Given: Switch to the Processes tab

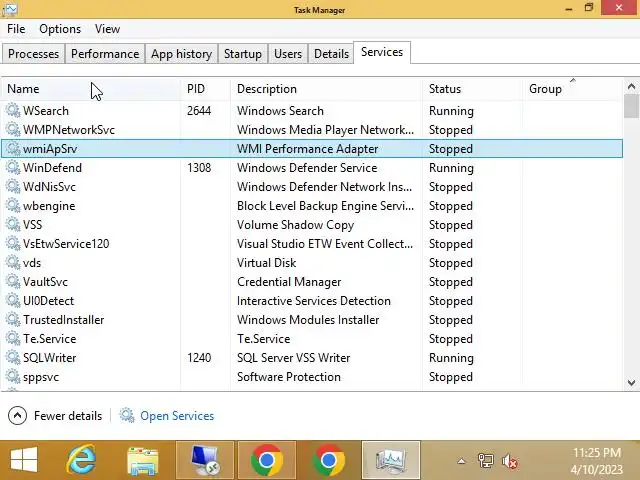Looking at the screenshot, I should [x=33, y=54].
